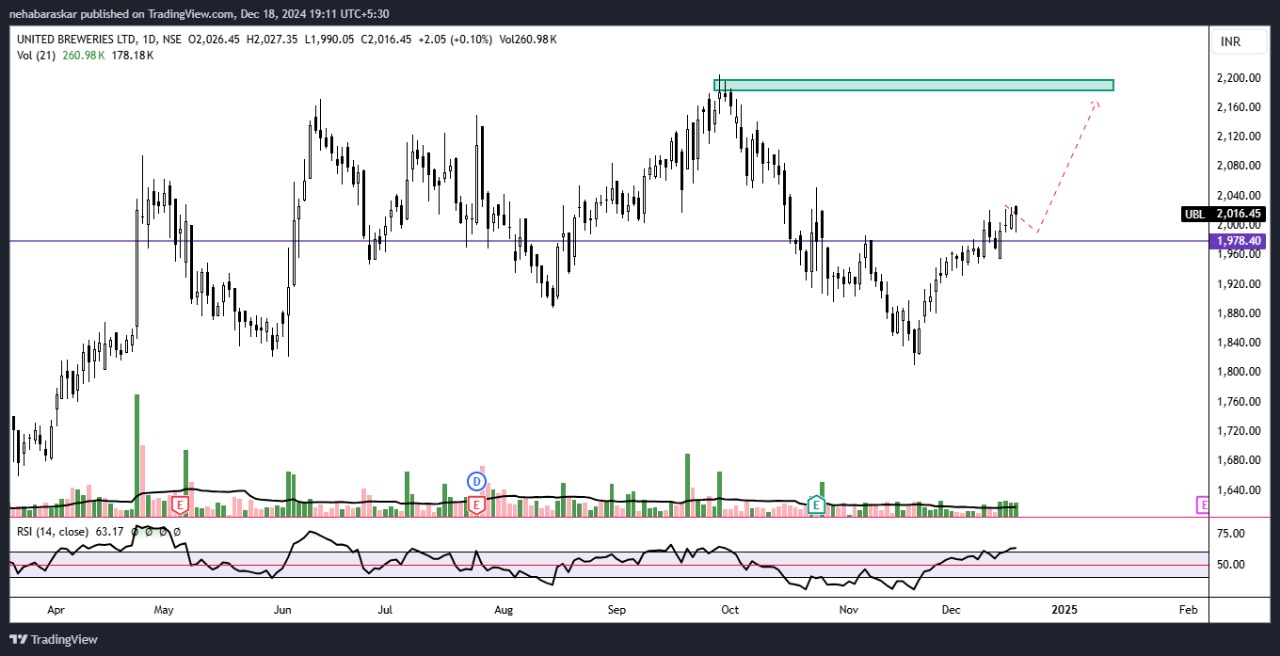Click the 1,760.00 price axis label
The width and height of the screenshot is (1280, 656).
[x=1238, y=402]
